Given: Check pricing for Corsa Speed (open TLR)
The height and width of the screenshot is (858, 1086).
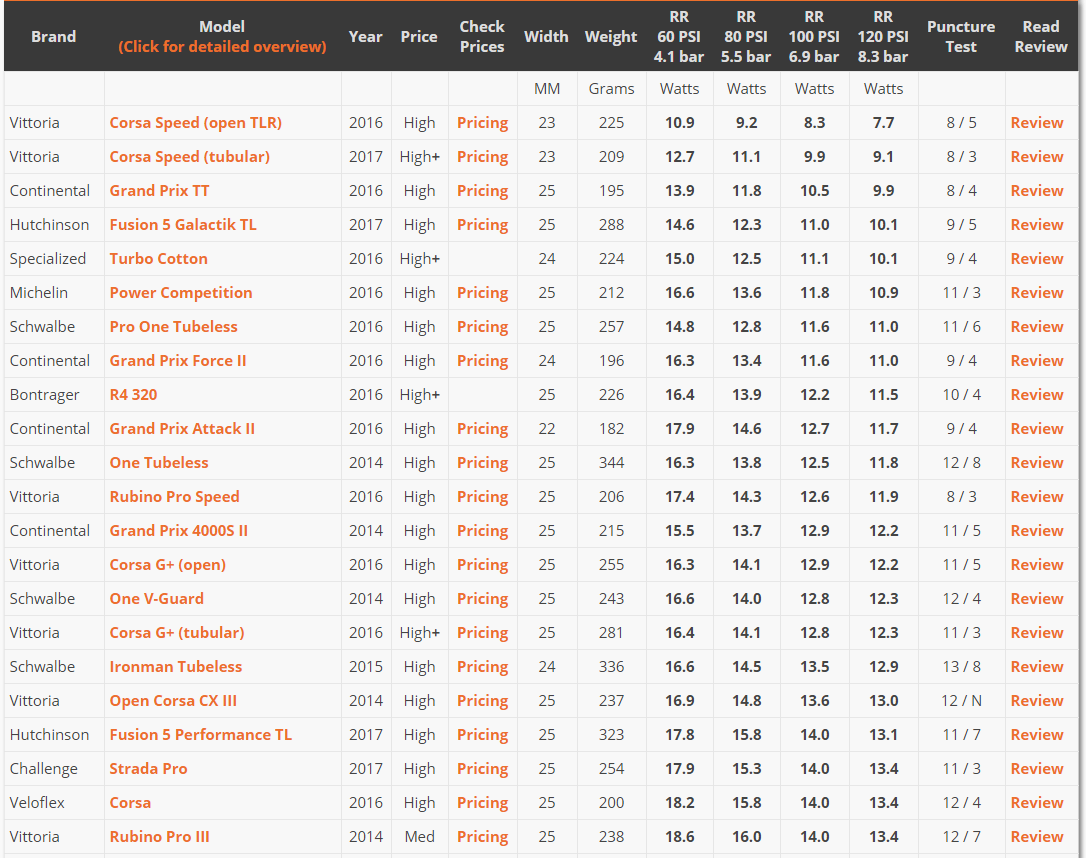Looking at the screenshot, I should (483, 123).
